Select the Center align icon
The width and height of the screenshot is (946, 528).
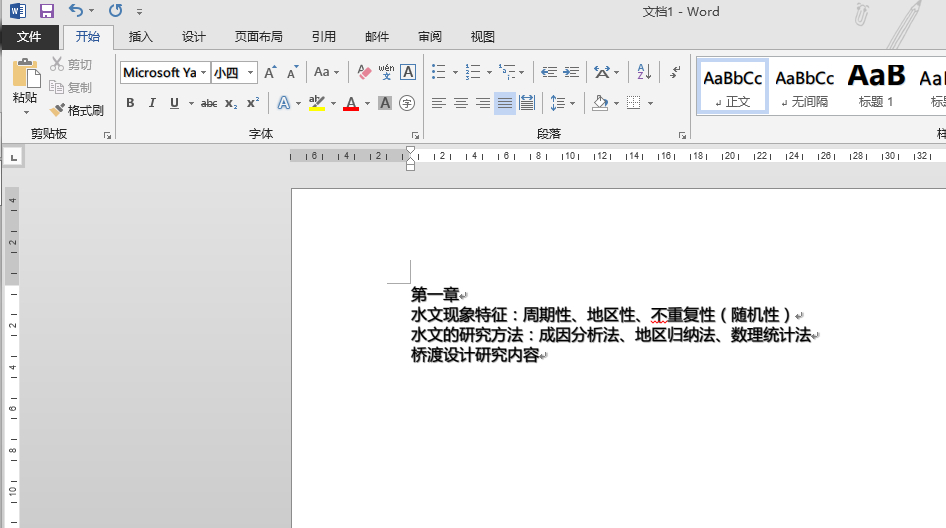pyautogui.click(x=461, y=103)
